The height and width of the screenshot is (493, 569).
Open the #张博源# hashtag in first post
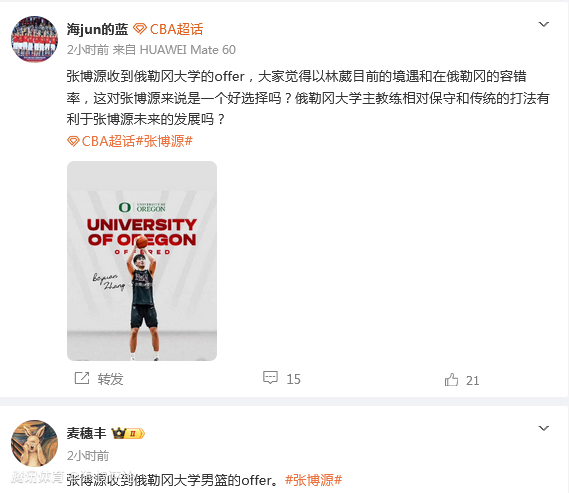[x=164, y=141]
